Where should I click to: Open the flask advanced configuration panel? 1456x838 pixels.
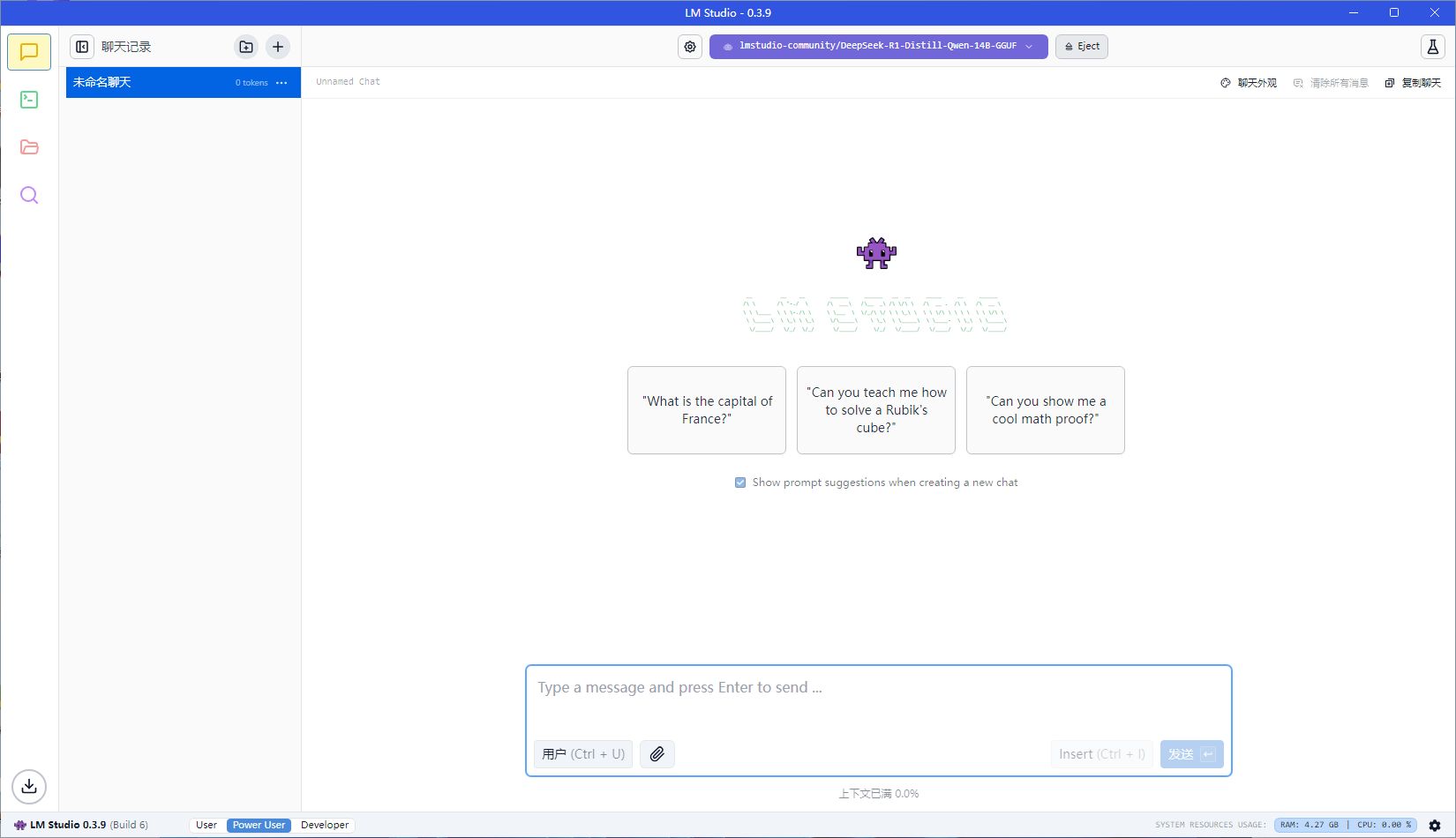point(1433,47)
